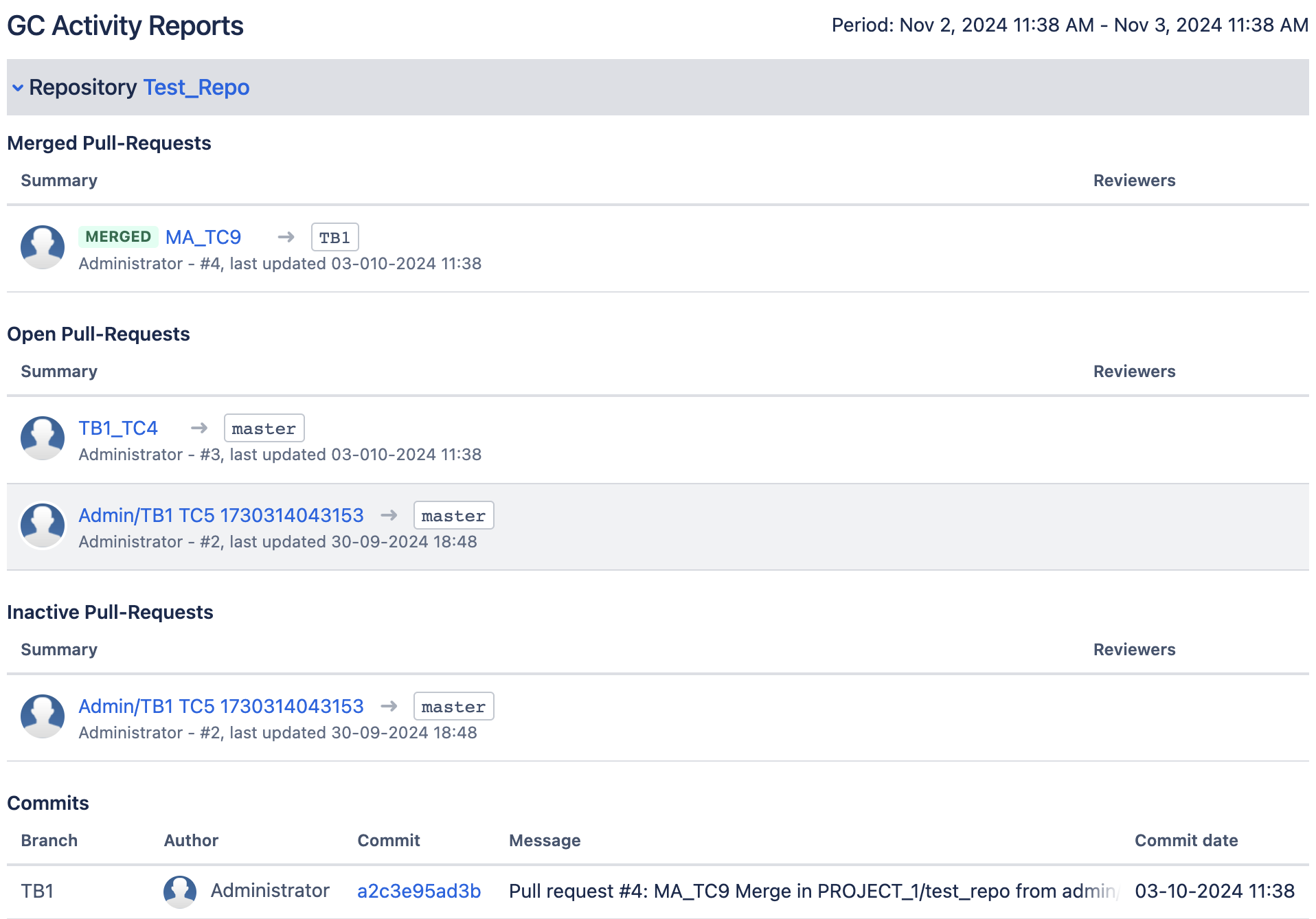
Task: Open the Test_Repo repository link
Action: tap(196, 88)
